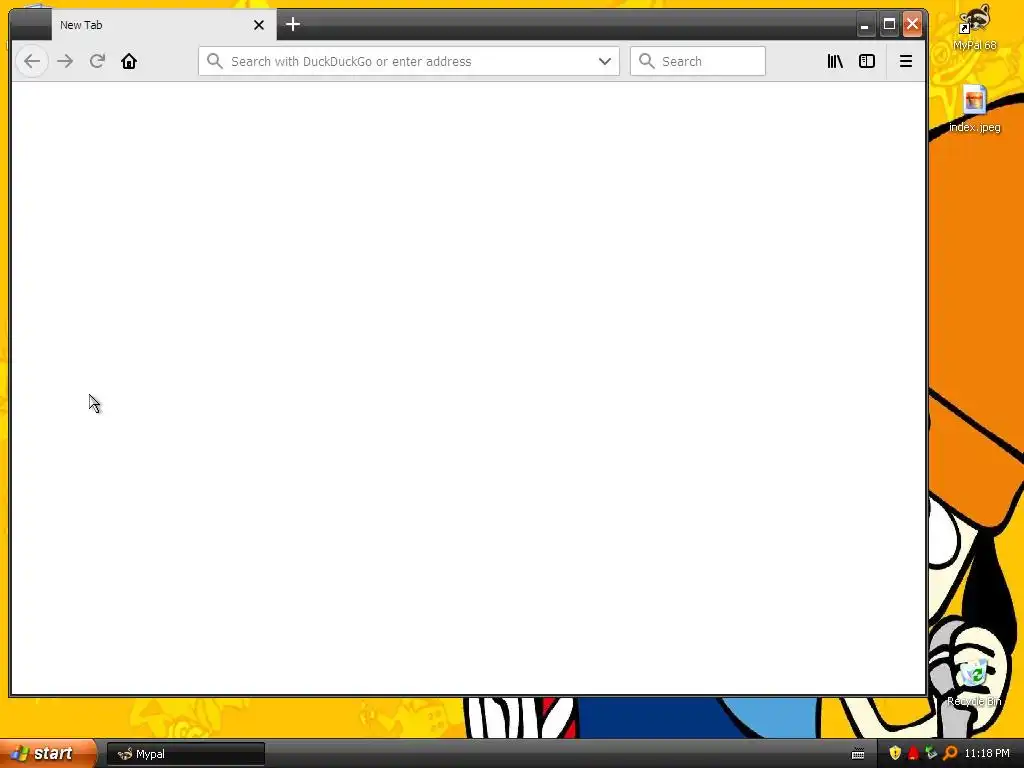Reload the current page
The width and height of the screenshot is (1024, 768).
tap(97, 61)
